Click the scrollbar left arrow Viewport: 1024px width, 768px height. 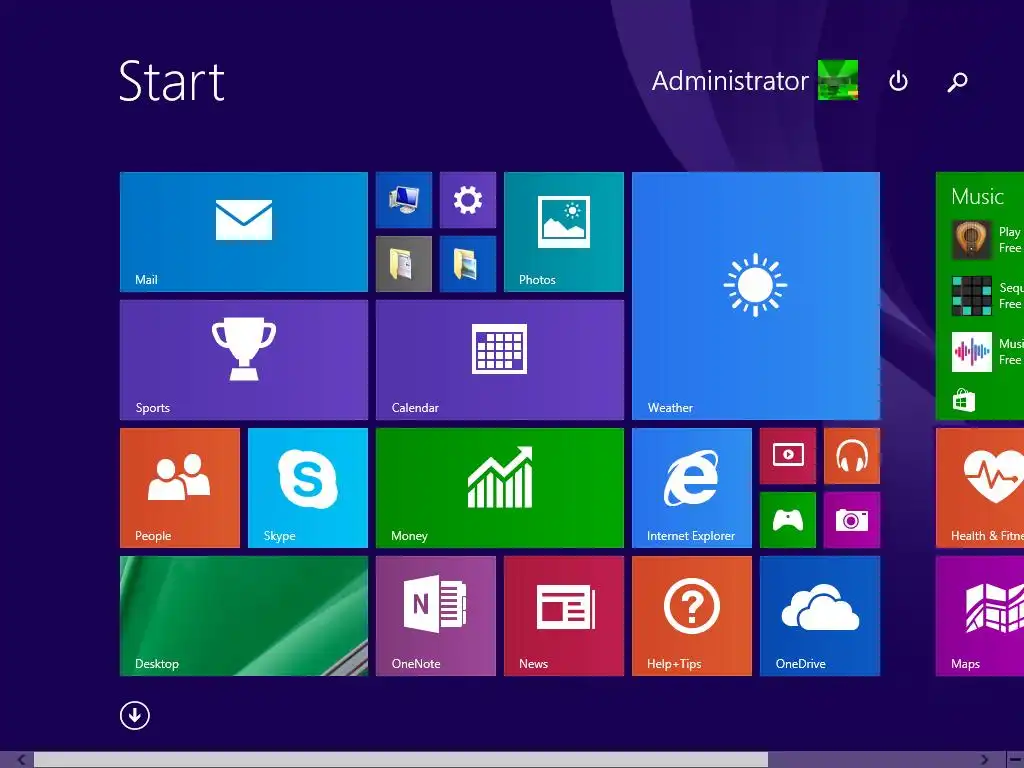[x=22, y=760]
